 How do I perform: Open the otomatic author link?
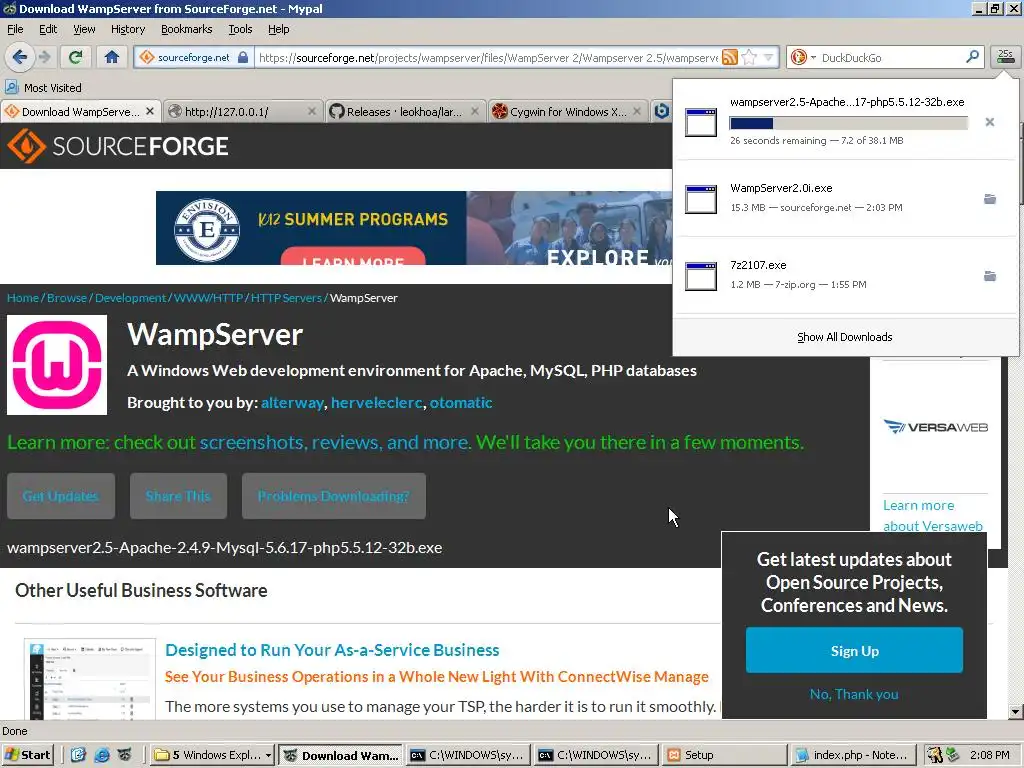coord(460,402)
